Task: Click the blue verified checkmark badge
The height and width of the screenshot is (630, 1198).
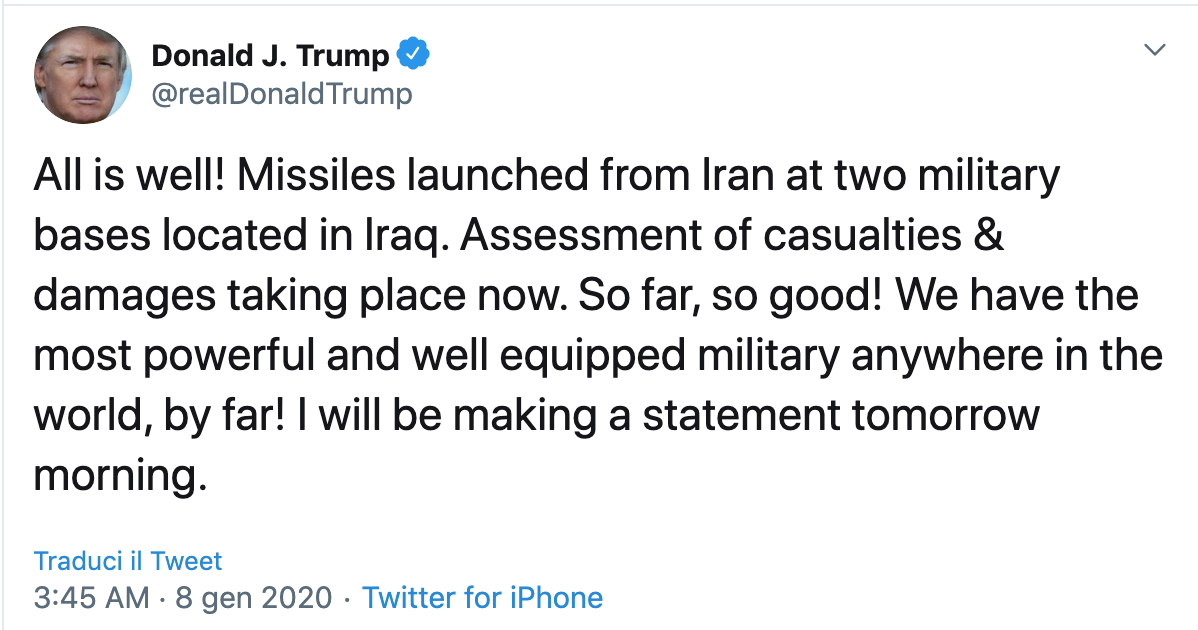Action: point(414,54)
